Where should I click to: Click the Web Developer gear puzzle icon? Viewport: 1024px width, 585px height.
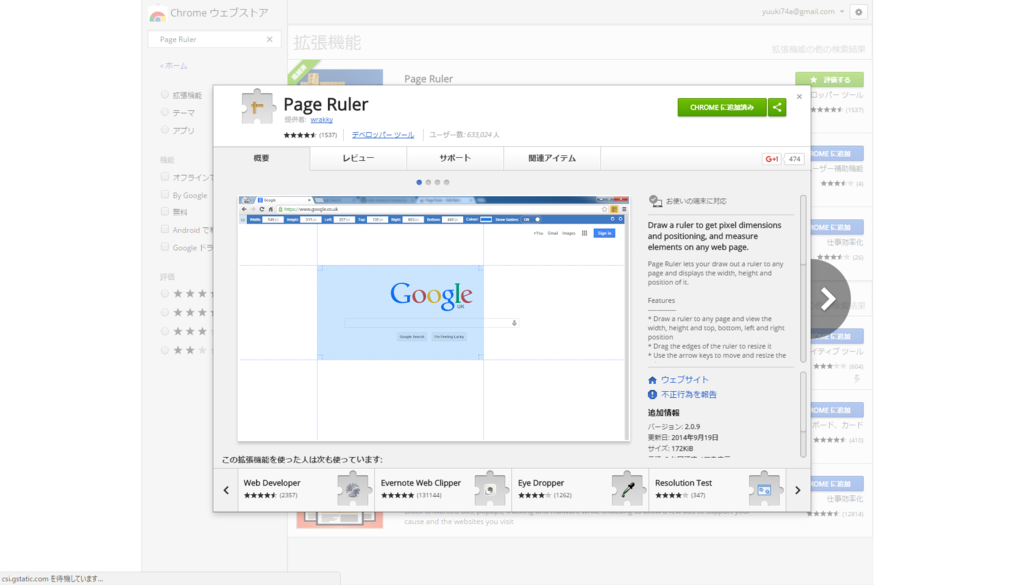(x=353, y=488)
